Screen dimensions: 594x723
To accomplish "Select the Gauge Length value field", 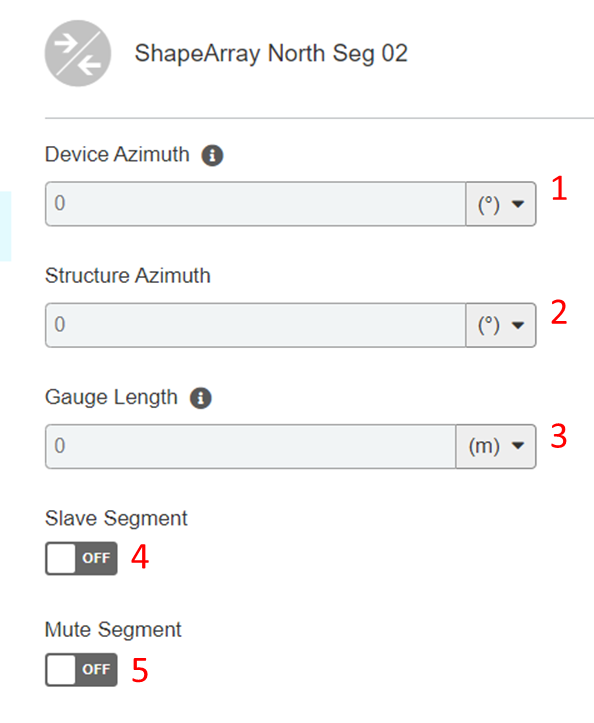I will (x=250, y=446).
